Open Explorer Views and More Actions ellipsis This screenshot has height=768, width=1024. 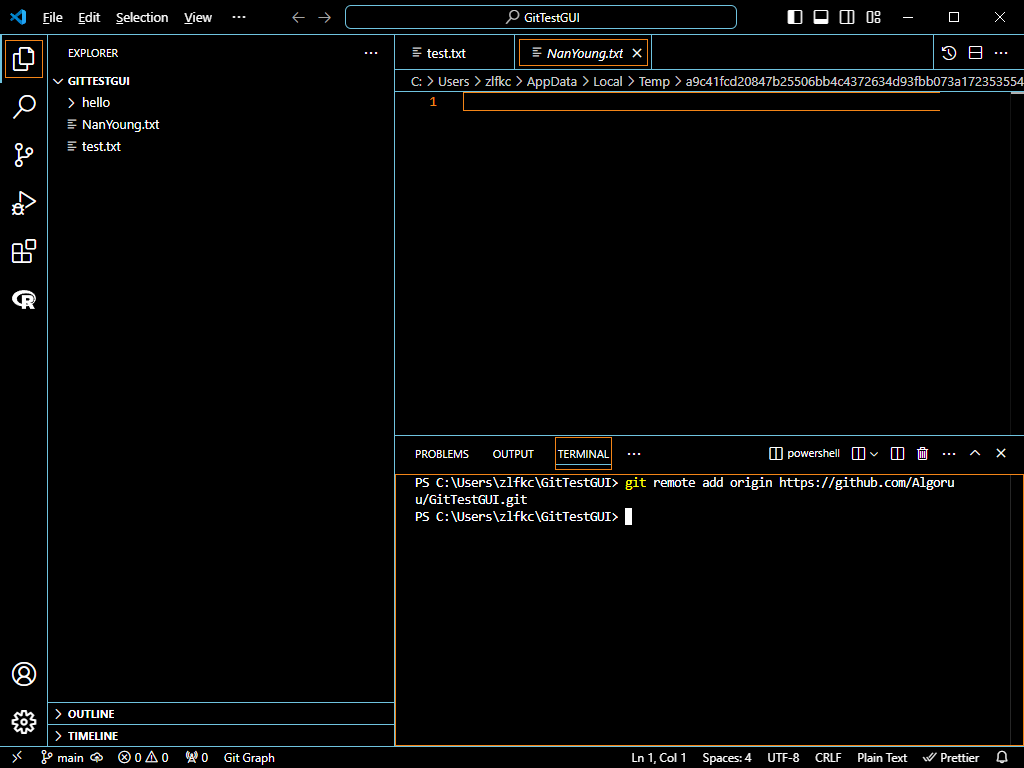tap(371, 53)
